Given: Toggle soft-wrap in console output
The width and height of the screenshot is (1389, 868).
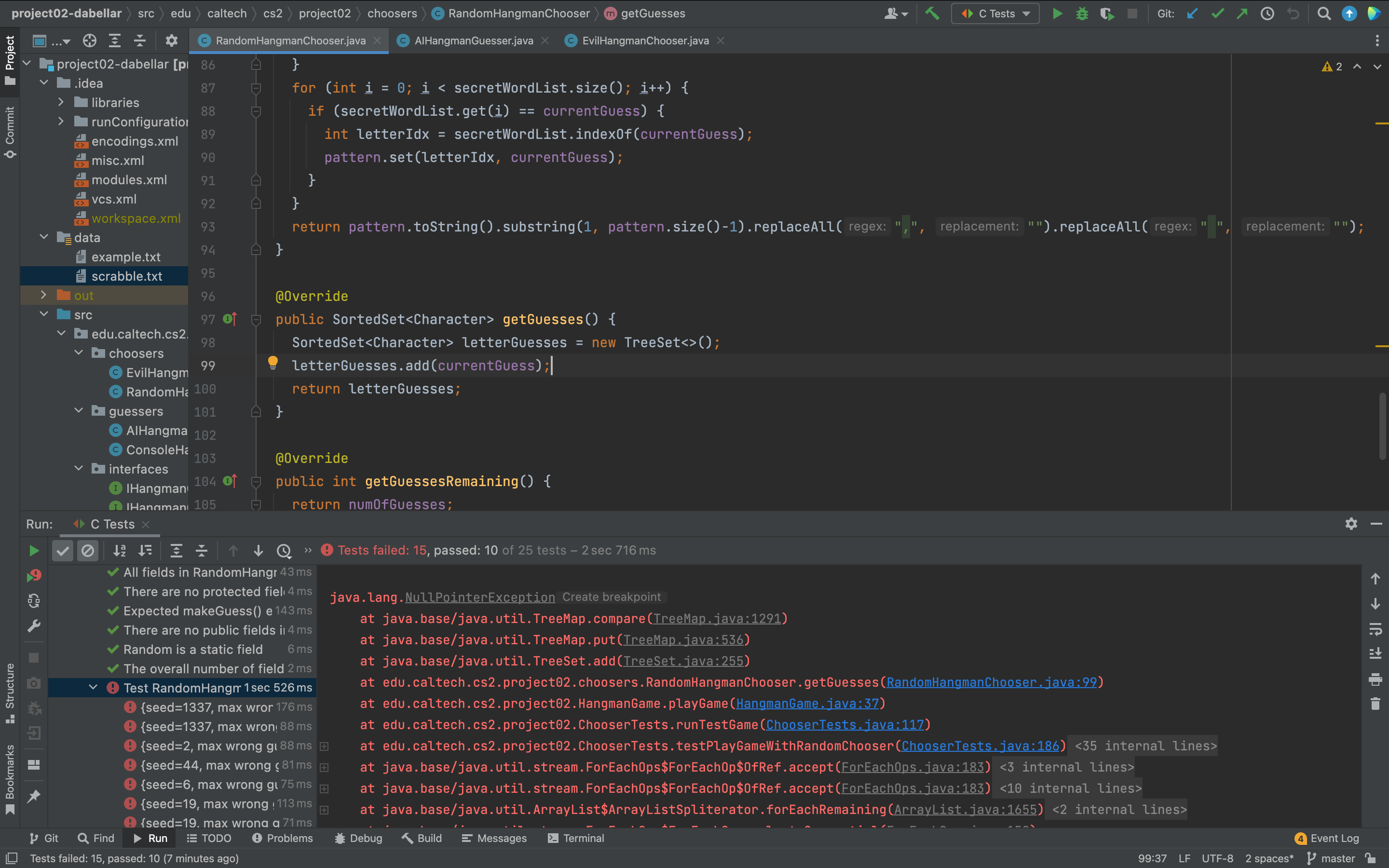Looking at the screenshot, I should (1375, 629).
